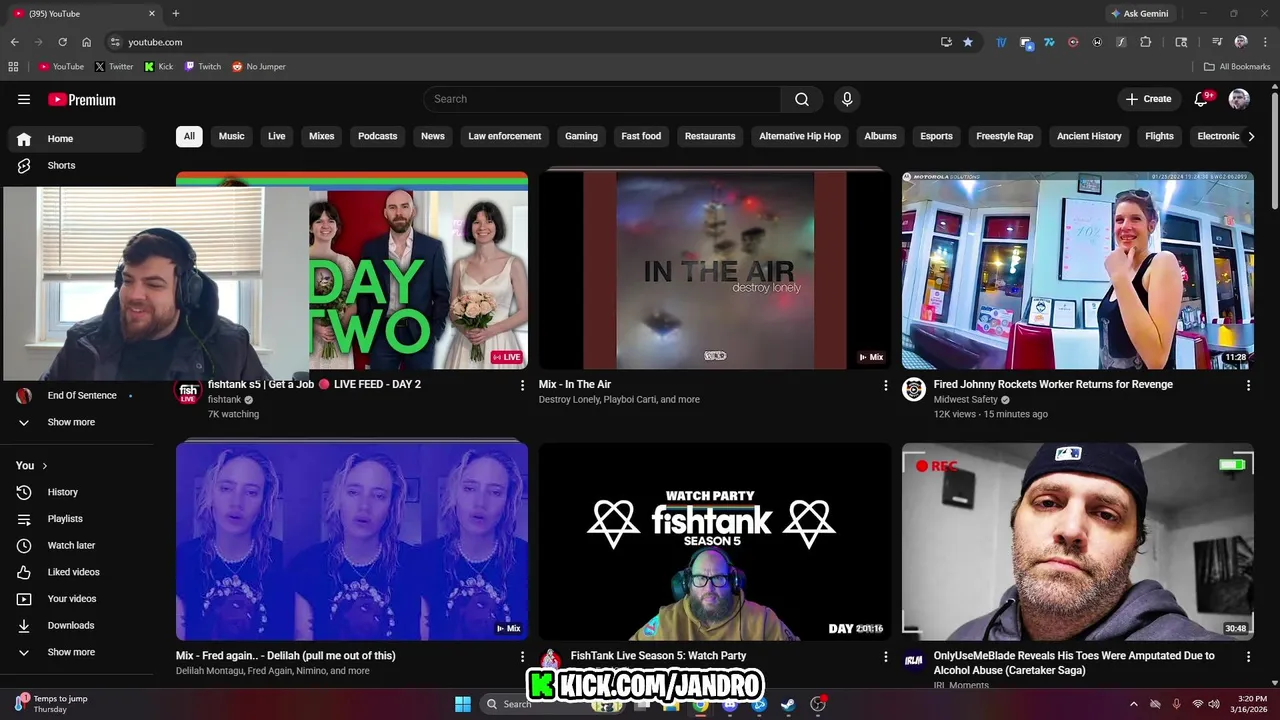Open the Kick bookmark
The image size is (1280, 720).
click(159, 67)
